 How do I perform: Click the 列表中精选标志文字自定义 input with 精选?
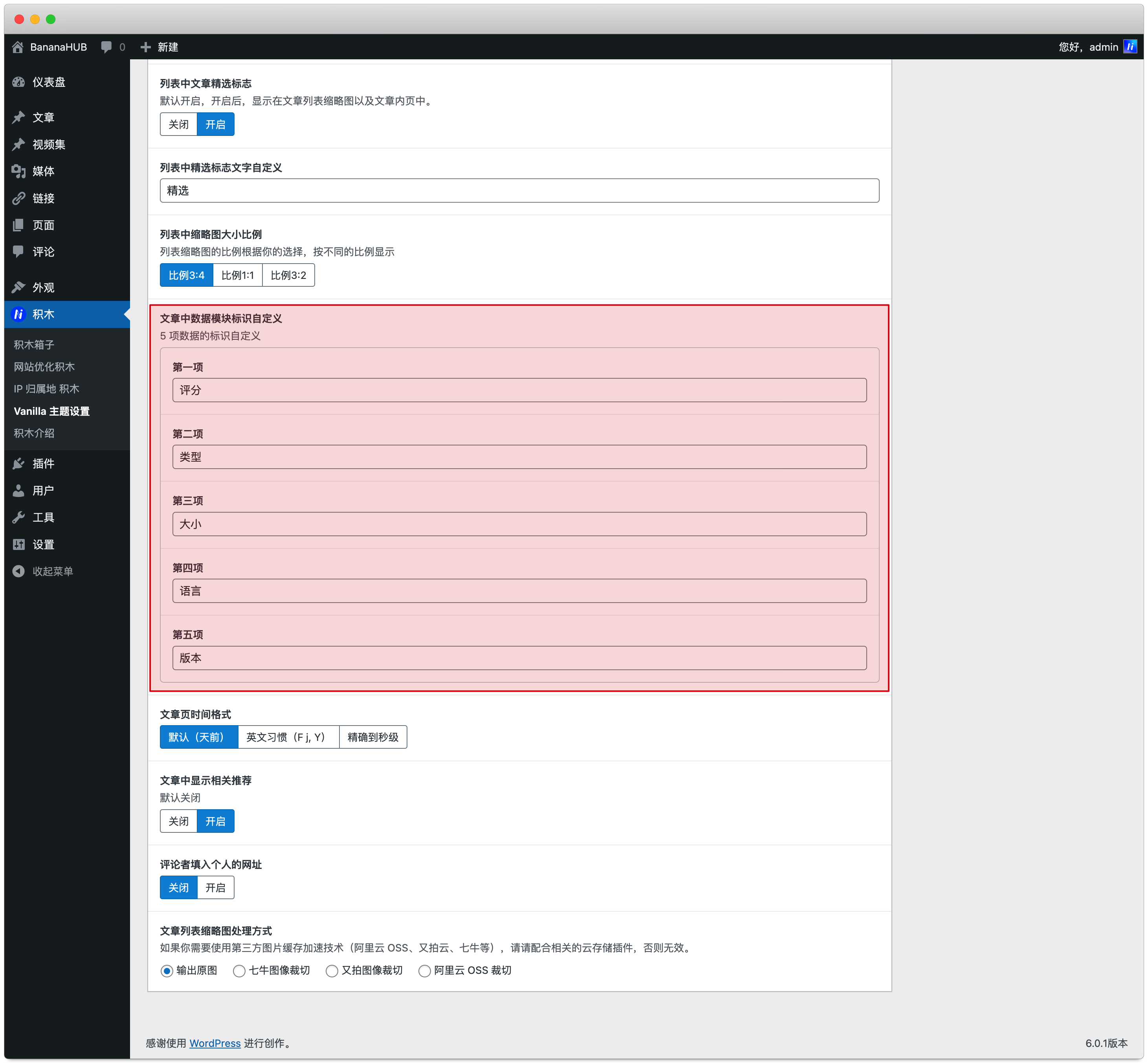click(x=519, y=191)
